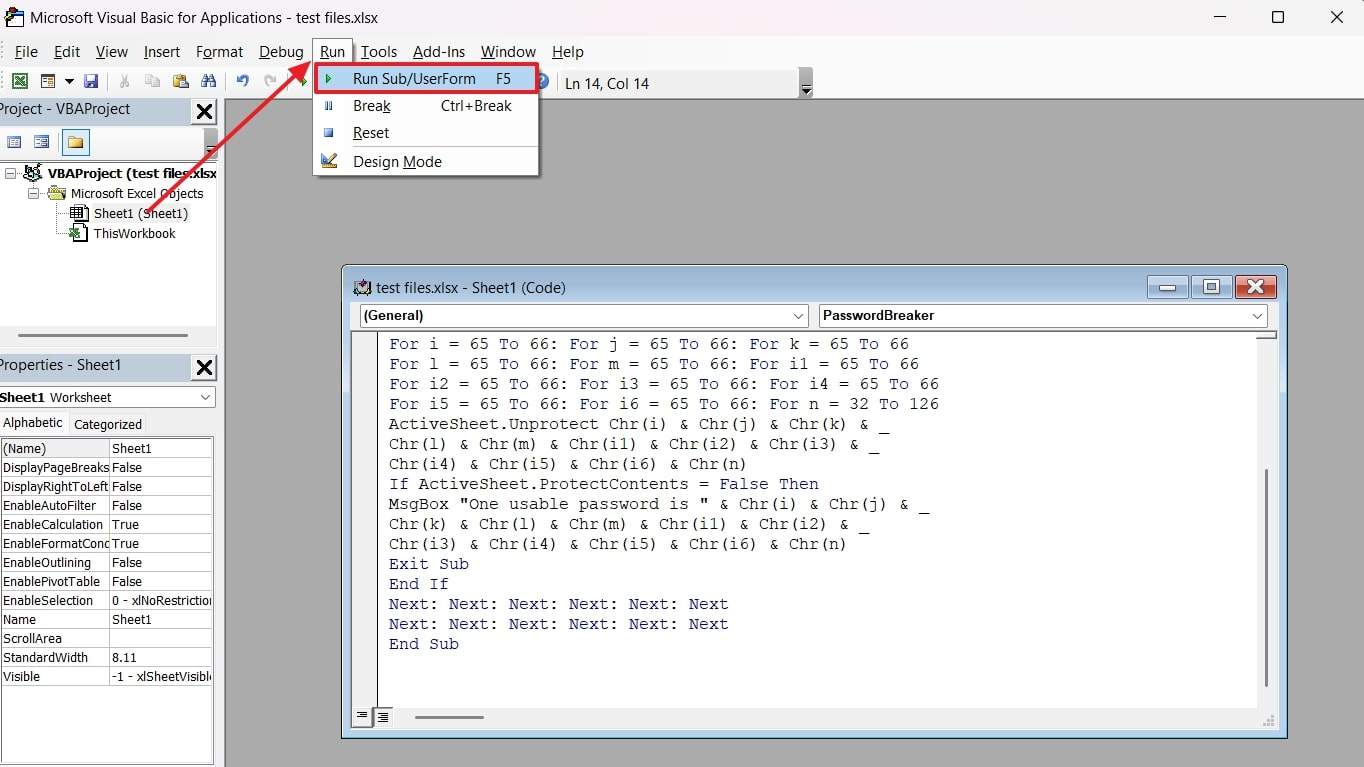Click the Copy toolbar icon
The width and height of the screenshot is (1364, 767).
(152, 81)
